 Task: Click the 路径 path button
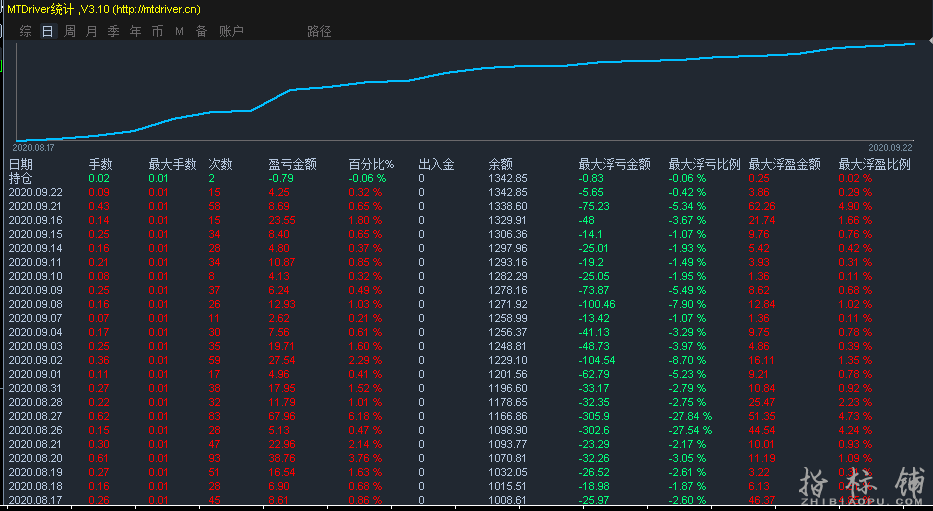319,31
